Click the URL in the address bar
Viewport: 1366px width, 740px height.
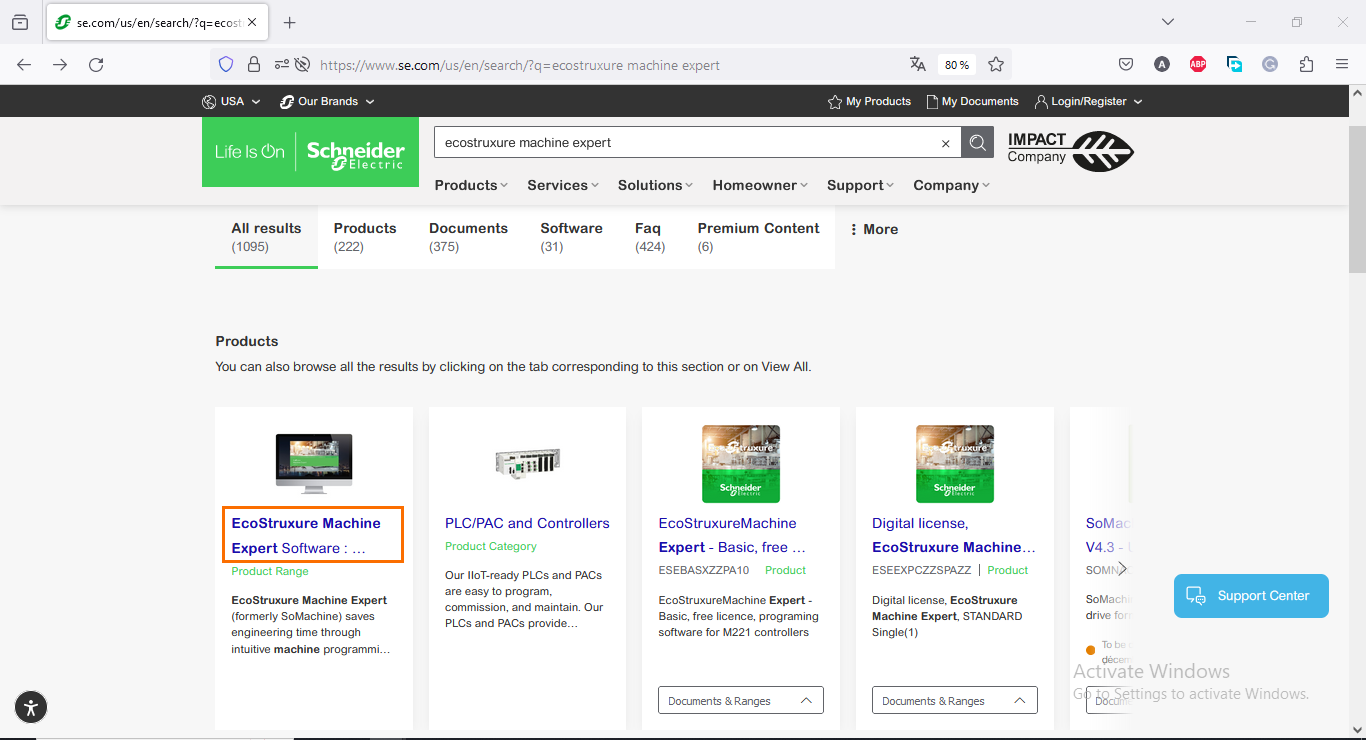(520, 65)
